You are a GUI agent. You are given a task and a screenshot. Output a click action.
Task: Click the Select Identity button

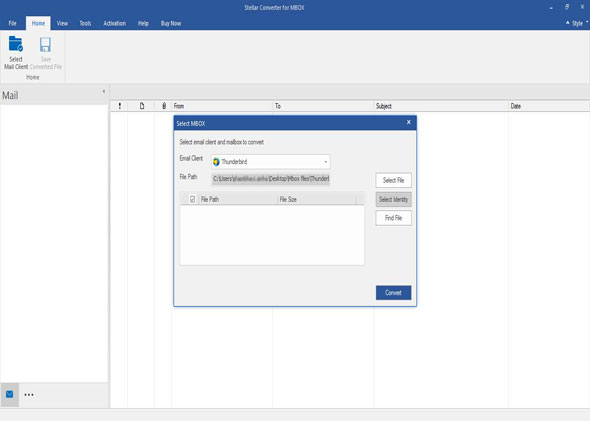click(x=393, y=199)
